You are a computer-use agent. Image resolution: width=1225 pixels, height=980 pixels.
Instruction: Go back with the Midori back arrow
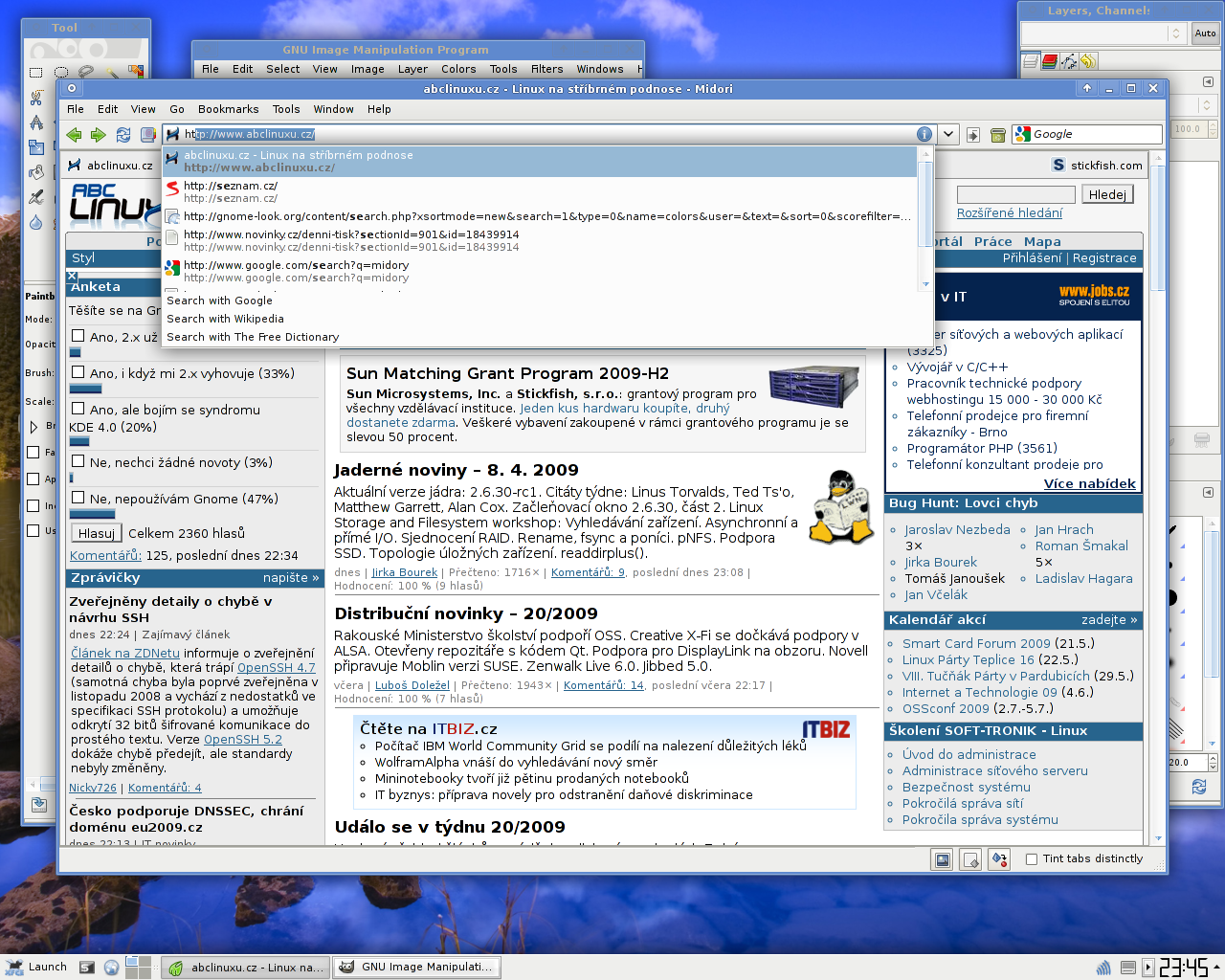[x=75, y=135]
